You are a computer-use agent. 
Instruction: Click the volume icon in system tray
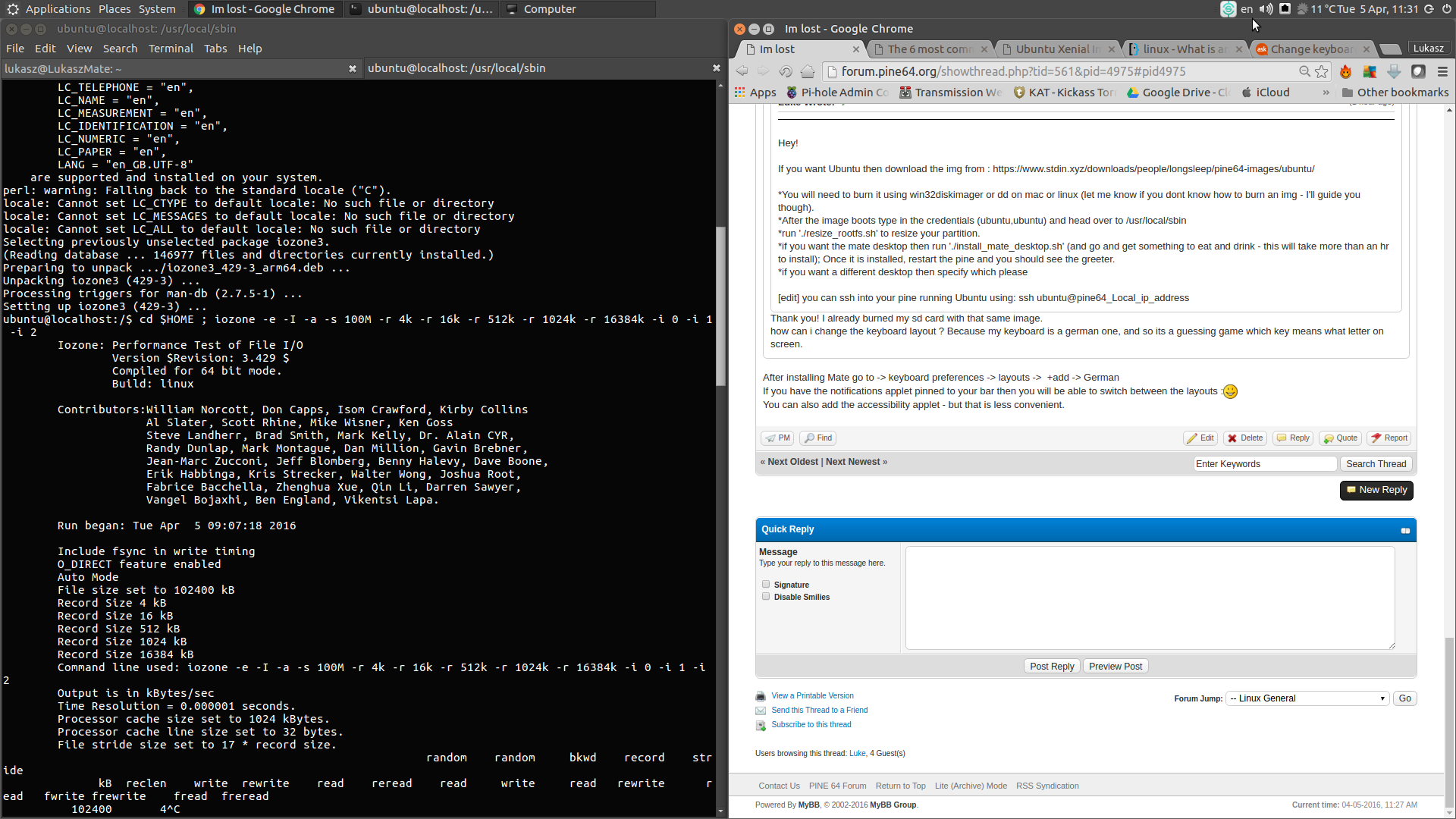(1266, 9)
